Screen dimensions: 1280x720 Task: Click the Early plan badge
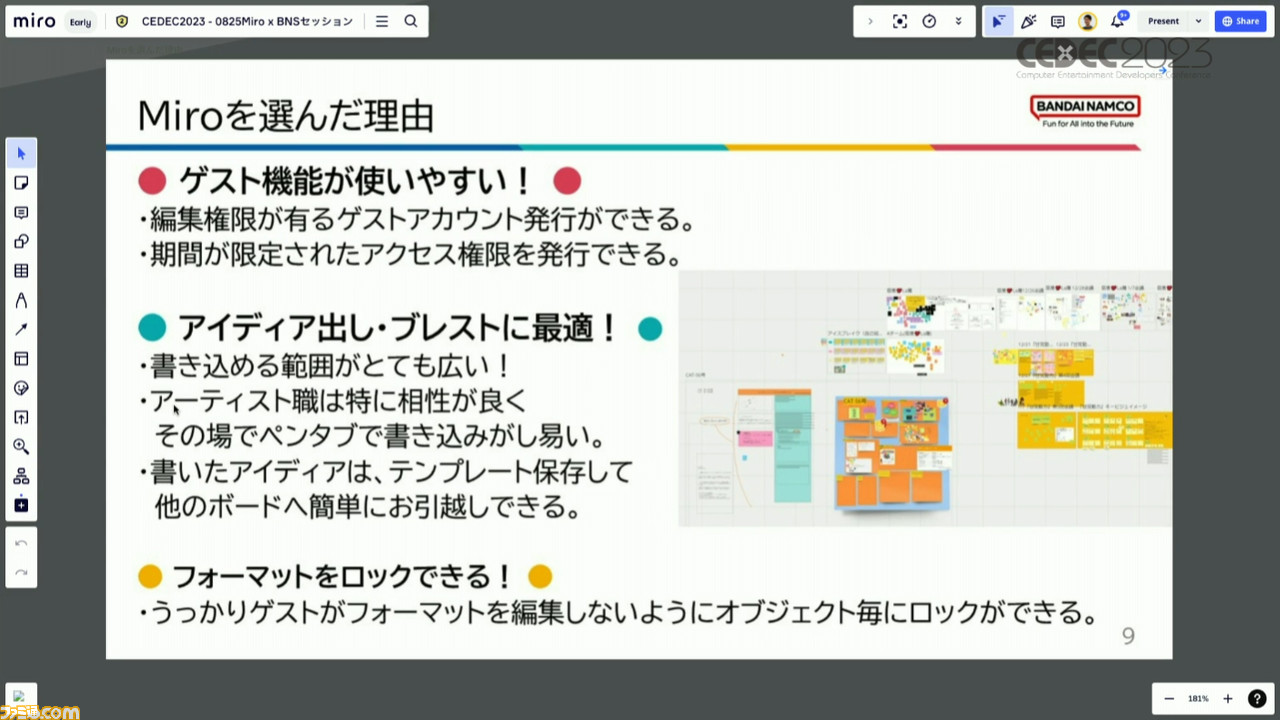pos(81,21)
